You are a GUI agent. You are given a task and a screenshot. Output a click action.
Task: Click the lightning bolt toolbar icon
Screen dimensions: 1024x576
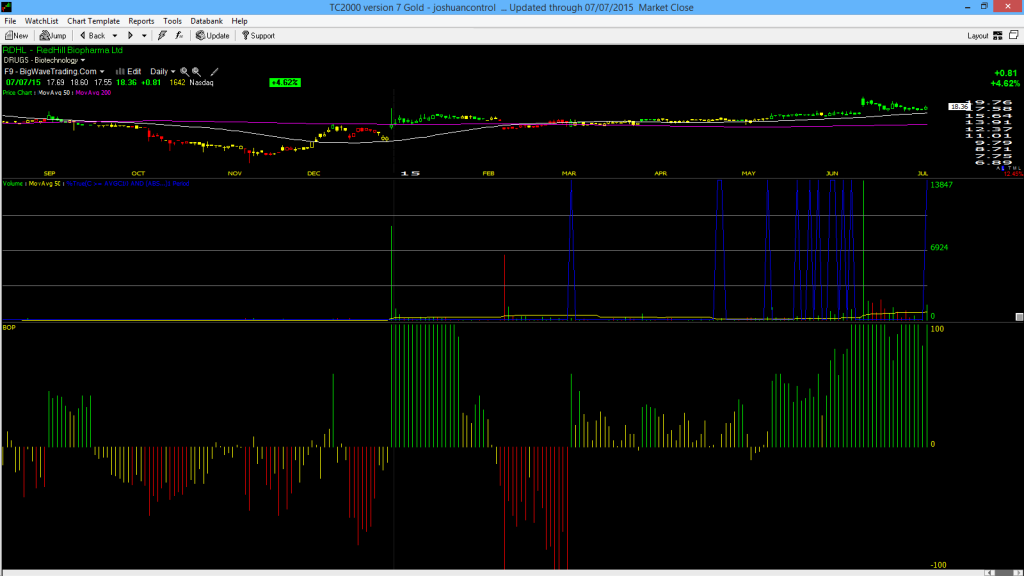click(x=162, y=36)
